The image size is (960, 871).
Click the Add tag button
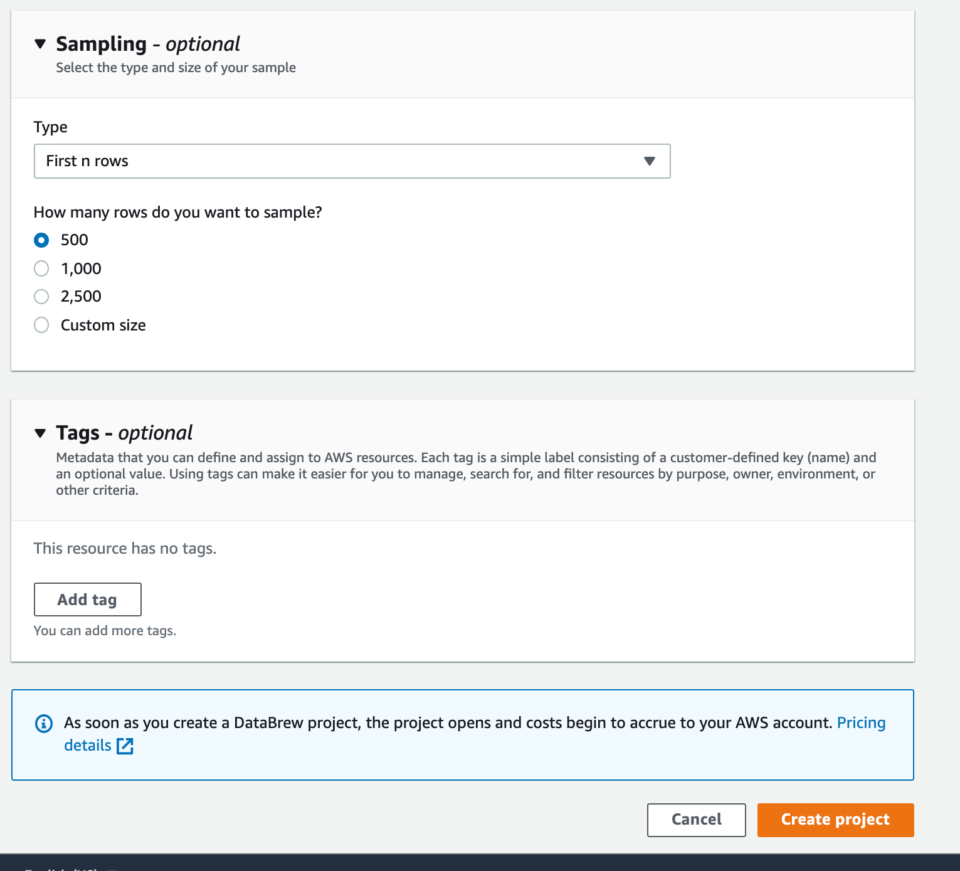click(87, 598)
